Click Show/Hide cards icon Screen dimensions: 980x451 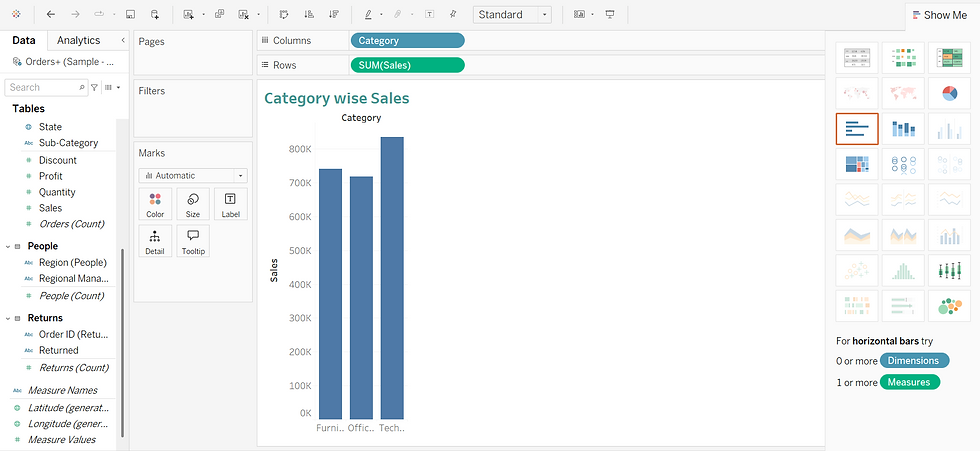(x=579, y=14)
